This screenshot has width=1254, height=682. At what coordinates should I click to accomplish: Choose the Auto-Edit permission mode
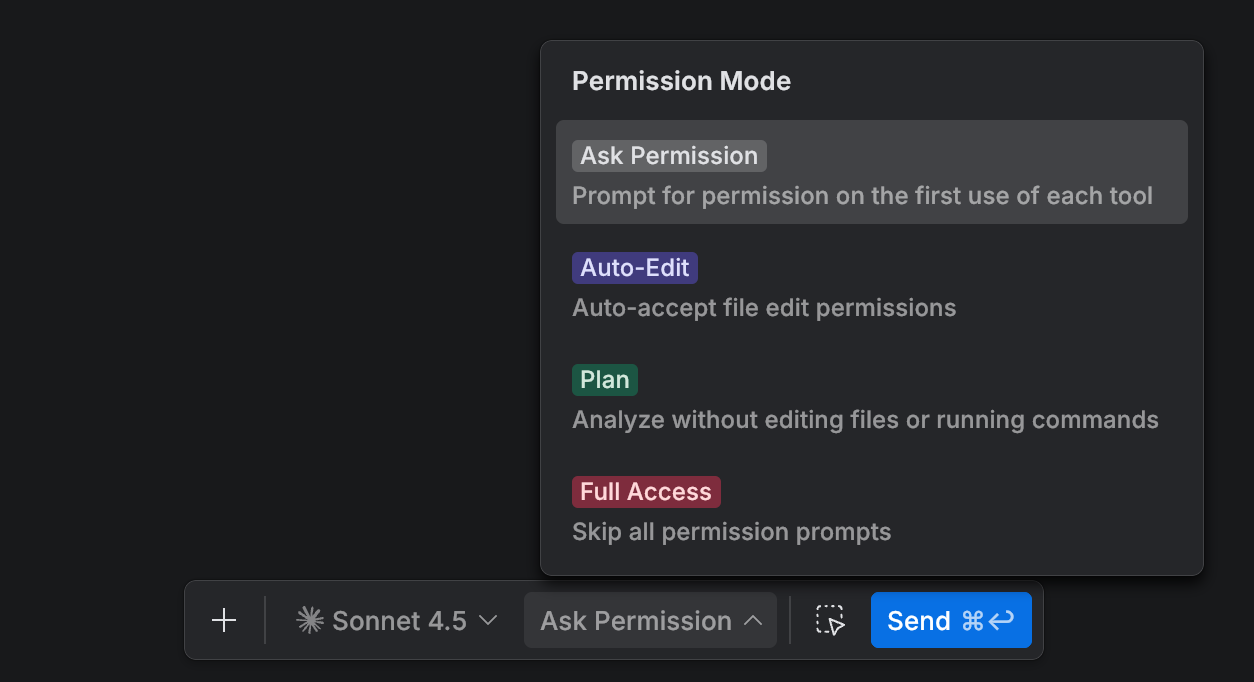871,287
